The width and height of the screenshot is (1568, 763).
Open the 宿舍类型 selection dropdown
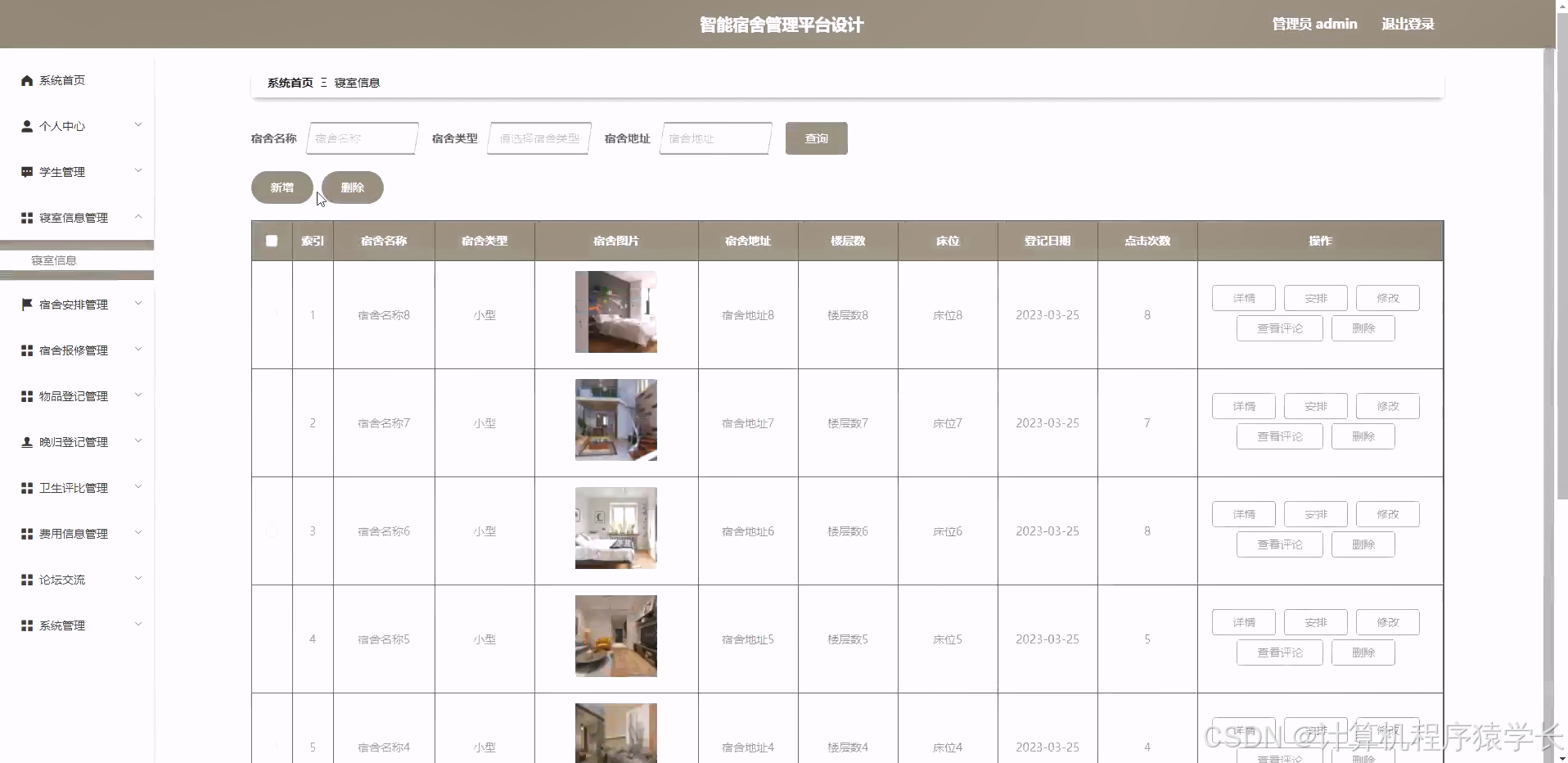point(539,138)
